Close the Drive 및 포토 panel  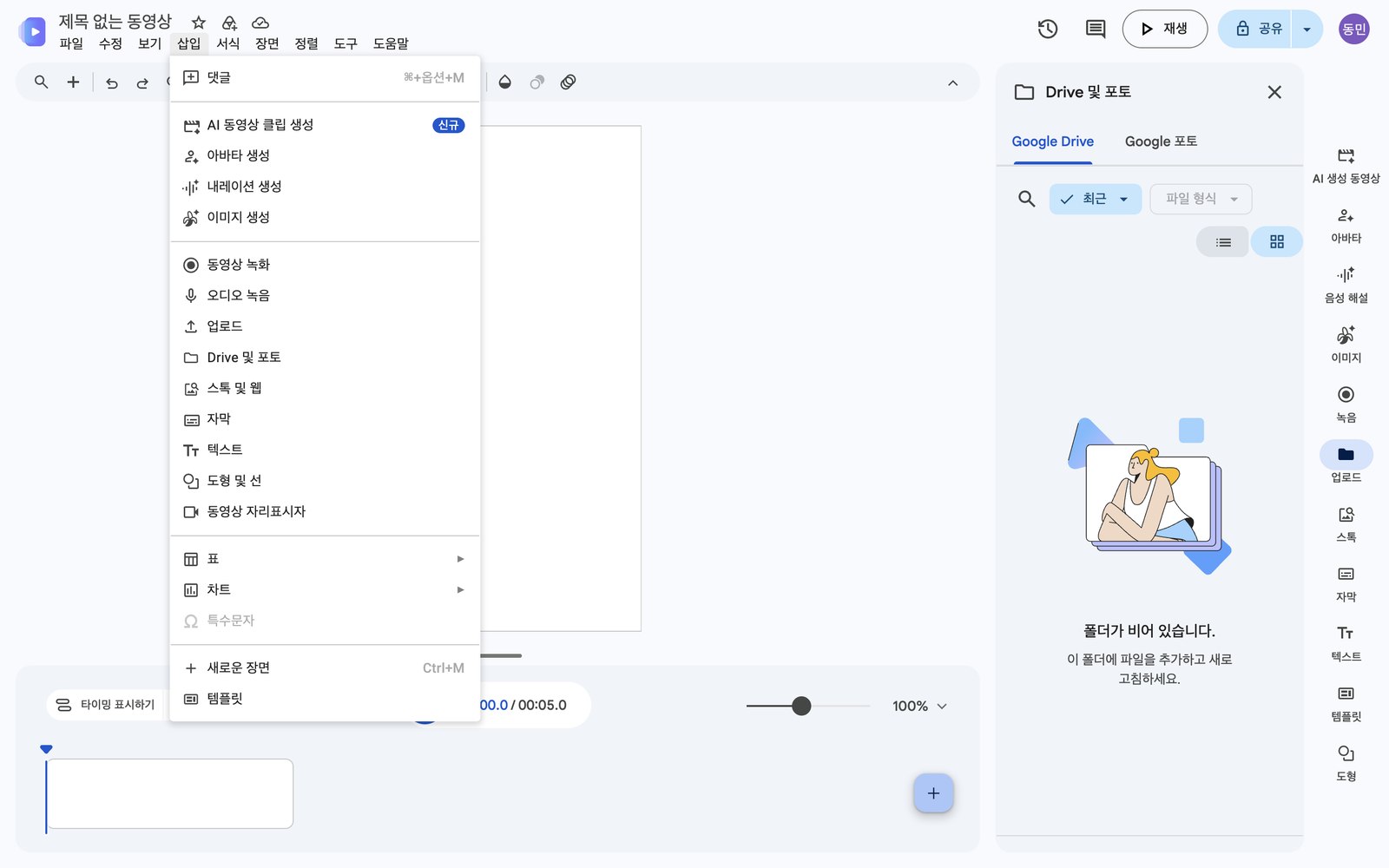(x=1274, y=92)
